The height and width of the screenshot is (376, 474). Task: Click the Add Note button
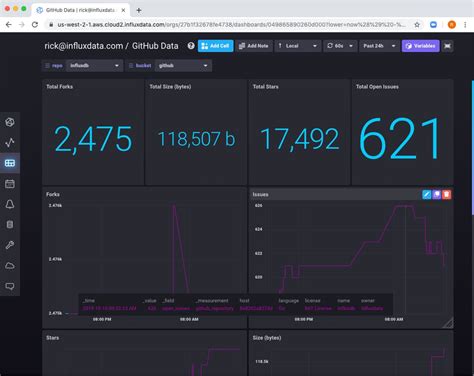[254, 46]
